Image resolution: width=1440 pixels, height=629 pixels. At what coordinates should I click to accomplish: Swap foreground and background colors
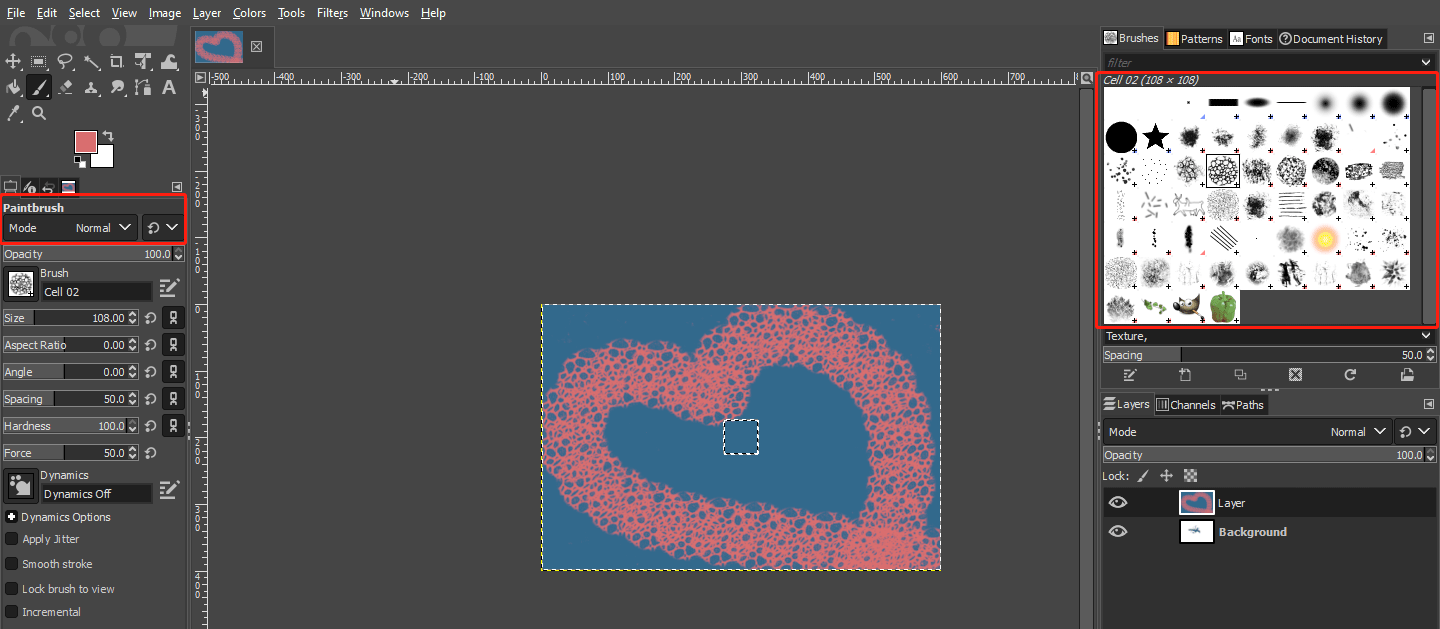[x=107, y=134]
